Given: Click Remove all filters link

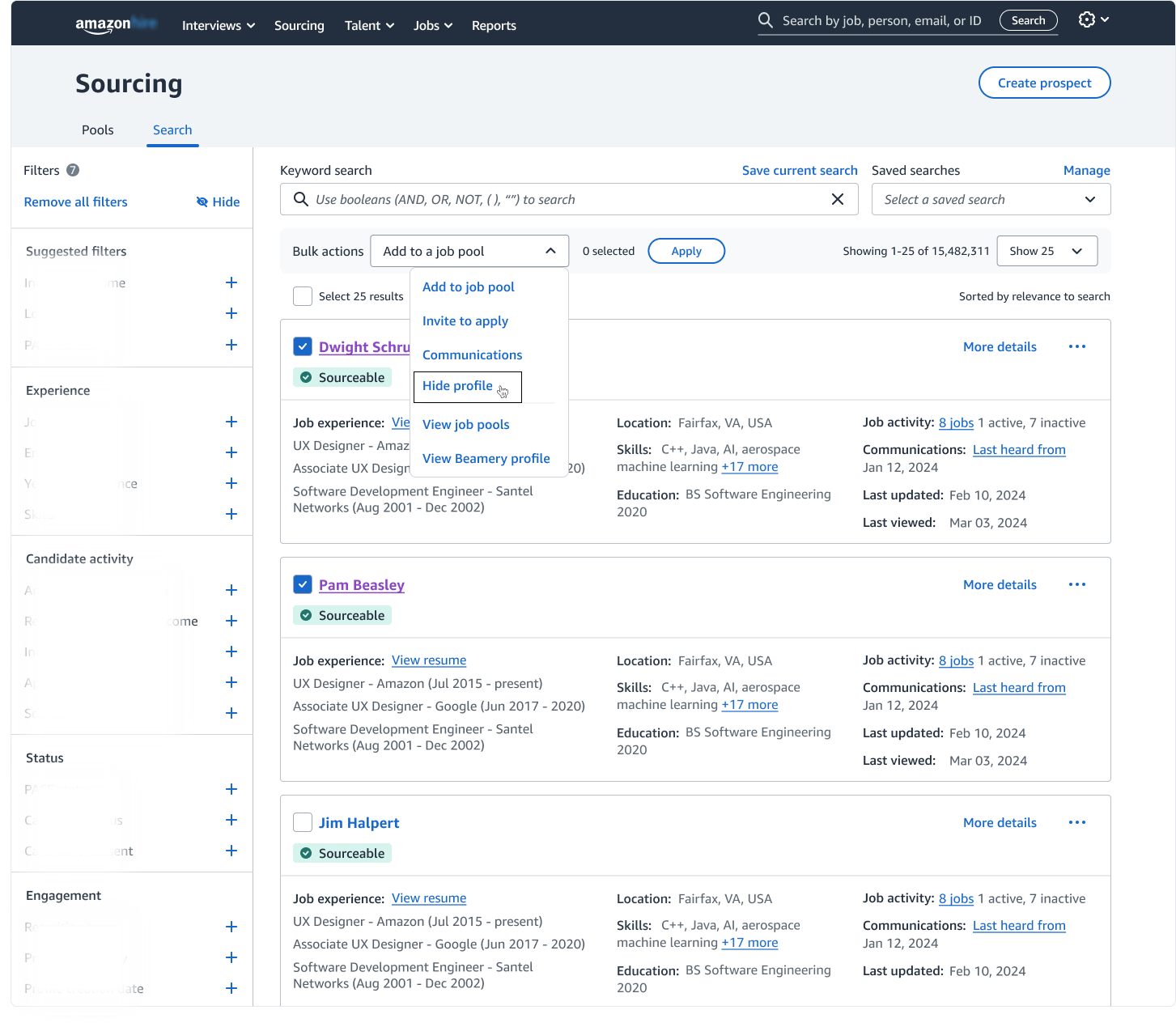Looking at the screenshot, I should [76, 202].
